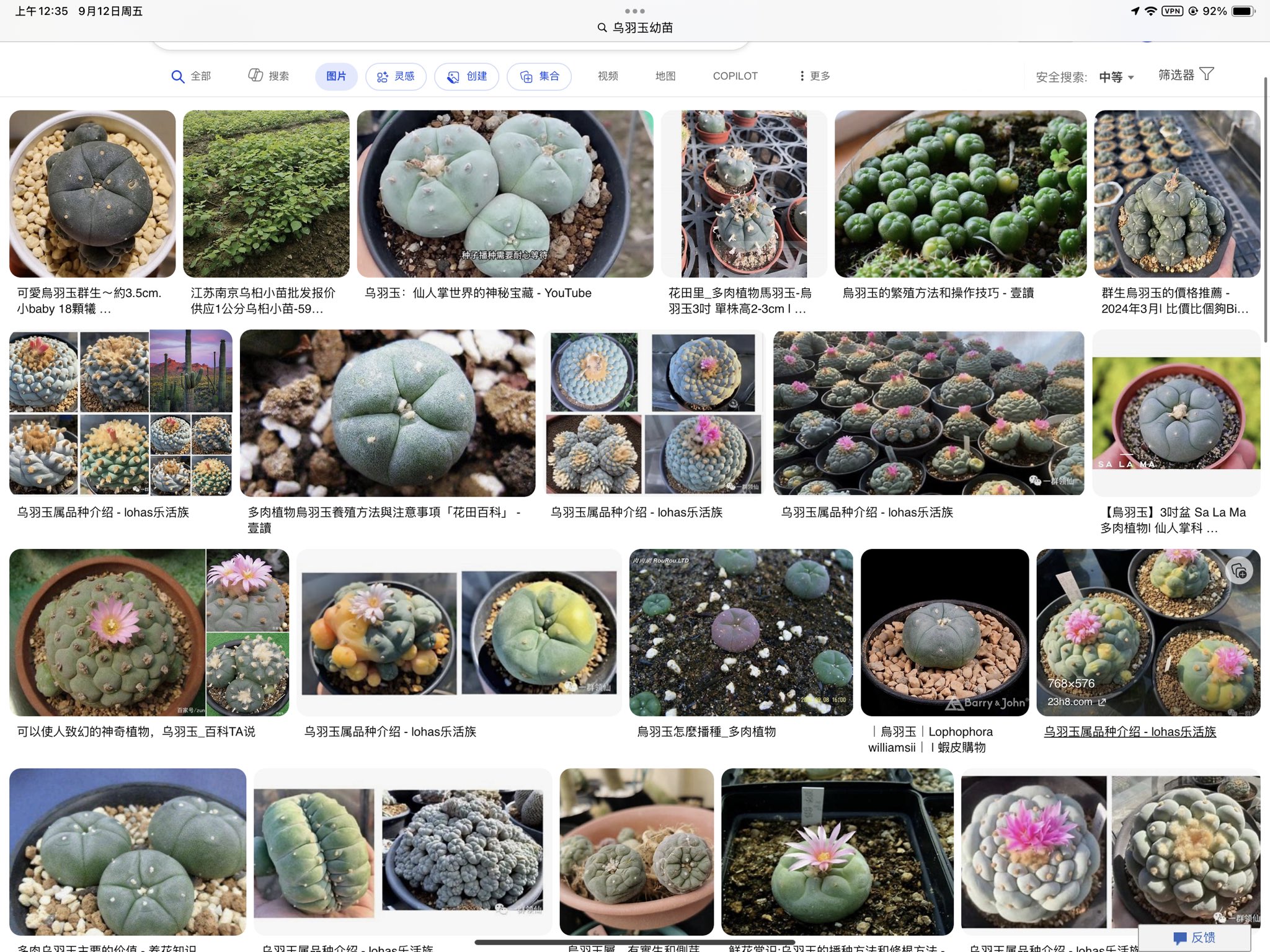
Task: Open the Barry & John cactus thumbnail
Action: [x=944, y=632]
